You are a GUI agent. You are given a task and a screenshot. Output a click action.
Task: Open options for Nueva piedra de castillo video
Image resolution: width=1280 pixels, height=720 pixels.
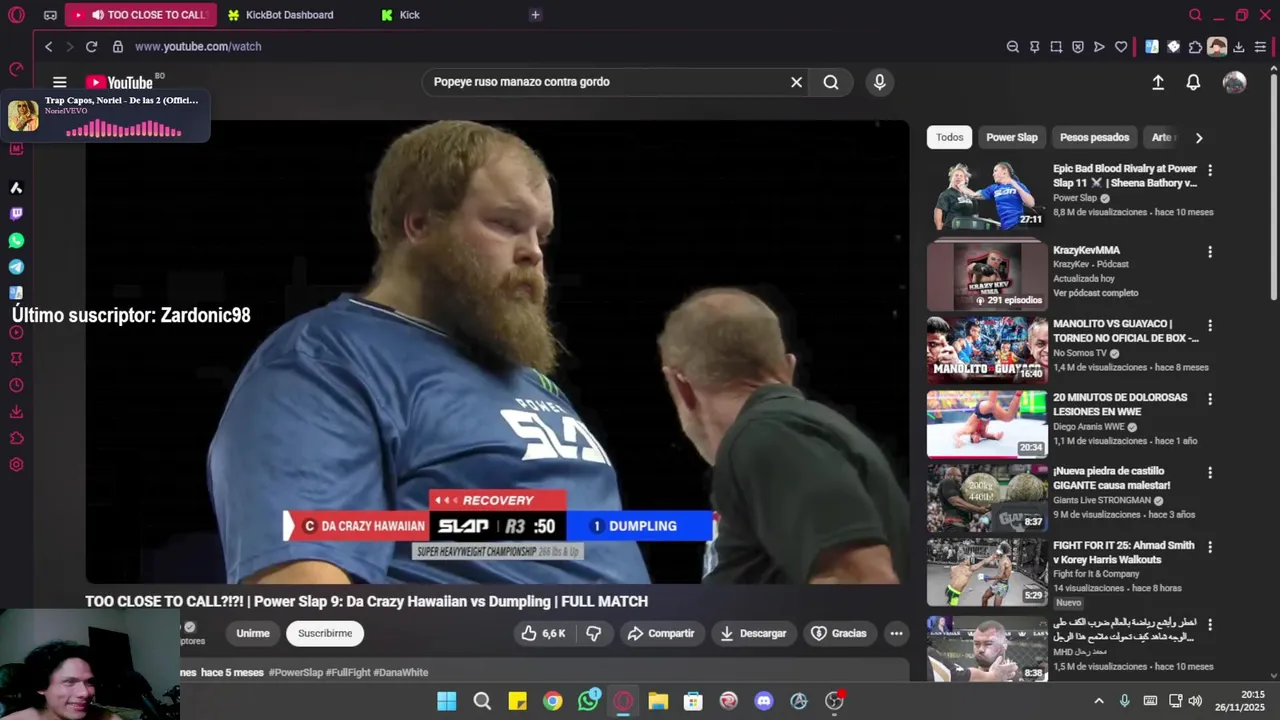[x=1209, y=473]
